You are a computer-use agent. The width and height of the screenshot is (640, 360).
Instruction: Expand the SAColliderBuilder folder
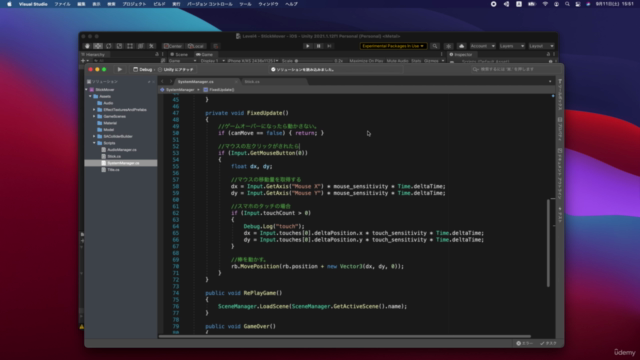point(94,136)
